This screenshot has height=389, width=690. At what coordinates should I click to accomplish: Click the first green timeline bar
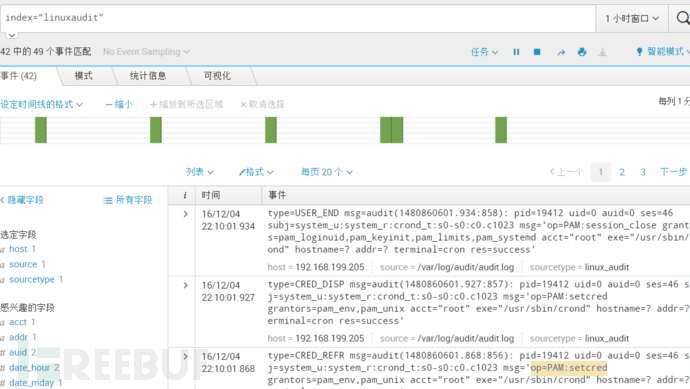(x=41, y=130)
